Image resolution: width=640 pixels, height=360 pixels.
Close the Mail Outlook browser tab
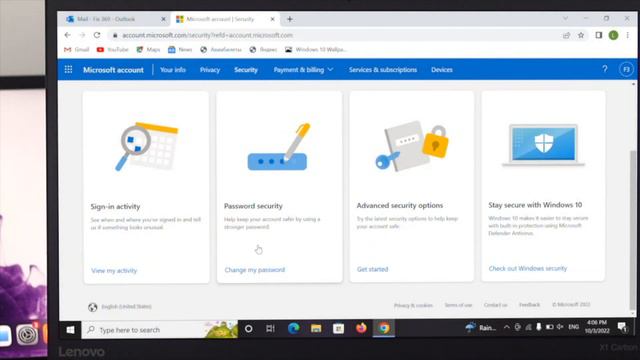click(x=163, y=19)
